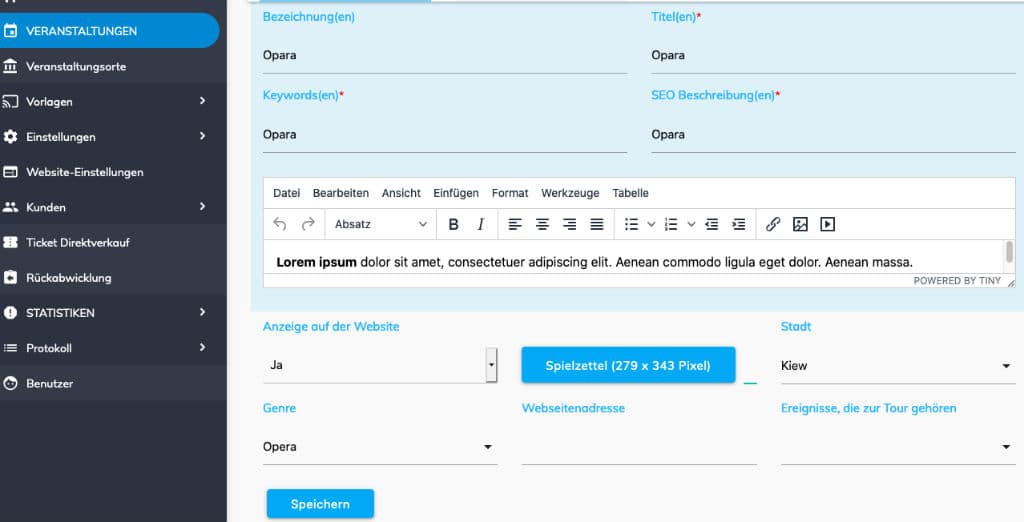Open Rückabwicklung in sidebar
Image resolution: width=1024 pixels, height=522 pixels.
(x=113, y=278)
